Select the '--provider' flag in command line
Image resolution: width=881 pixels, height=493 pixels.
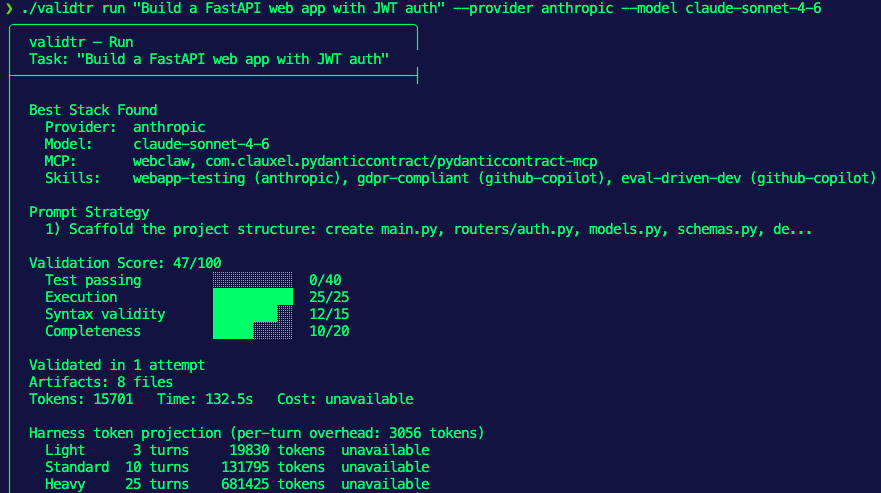[x=493, y=8]
